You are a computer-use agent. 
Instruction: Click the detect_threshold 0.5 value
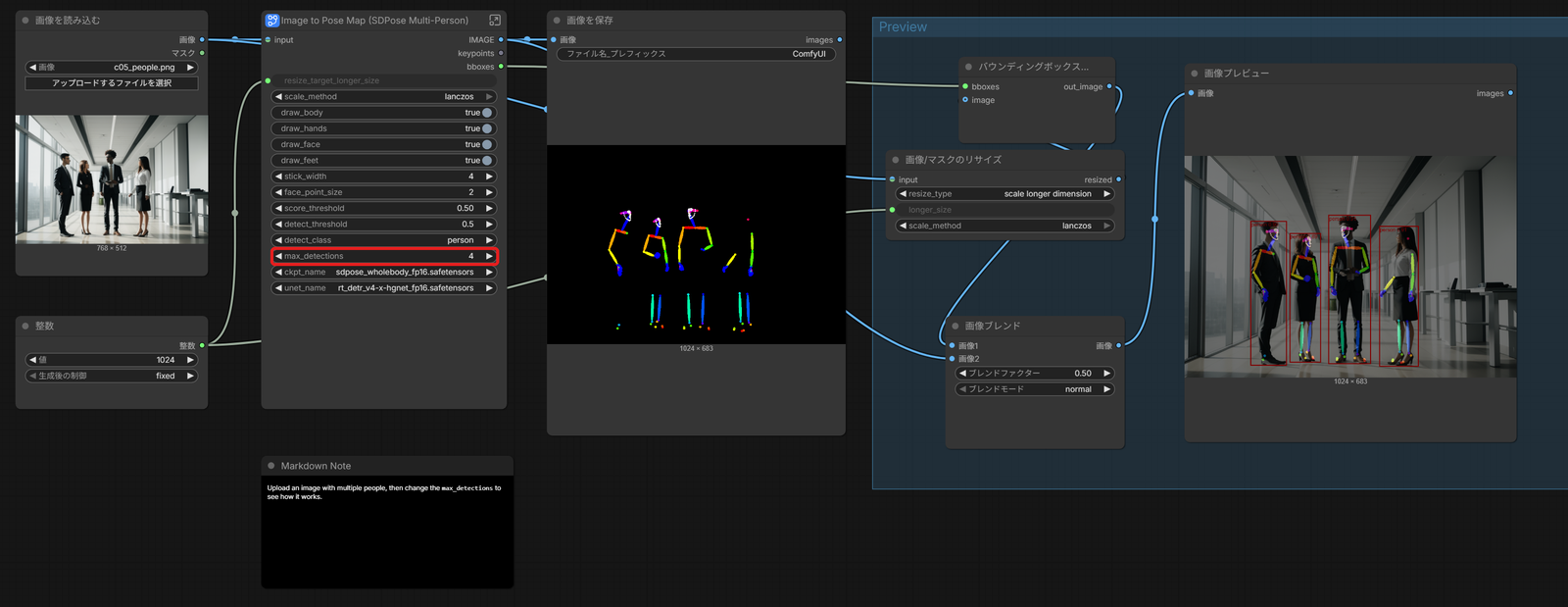tap(467, 225)
